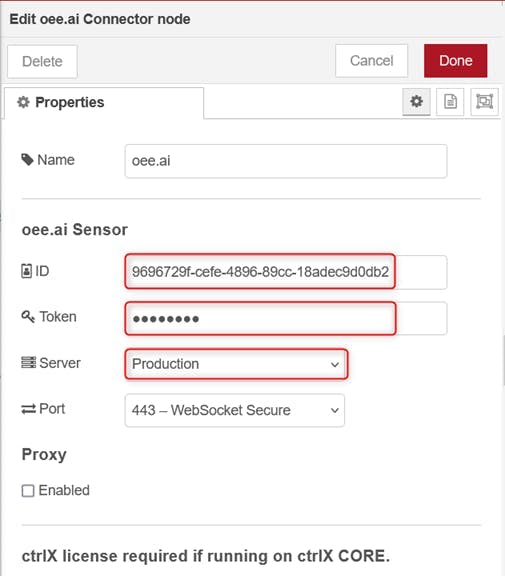The height and width of the screenshot is (576, 505).
Task: Open the node description document icon
Action: point(450,101)
